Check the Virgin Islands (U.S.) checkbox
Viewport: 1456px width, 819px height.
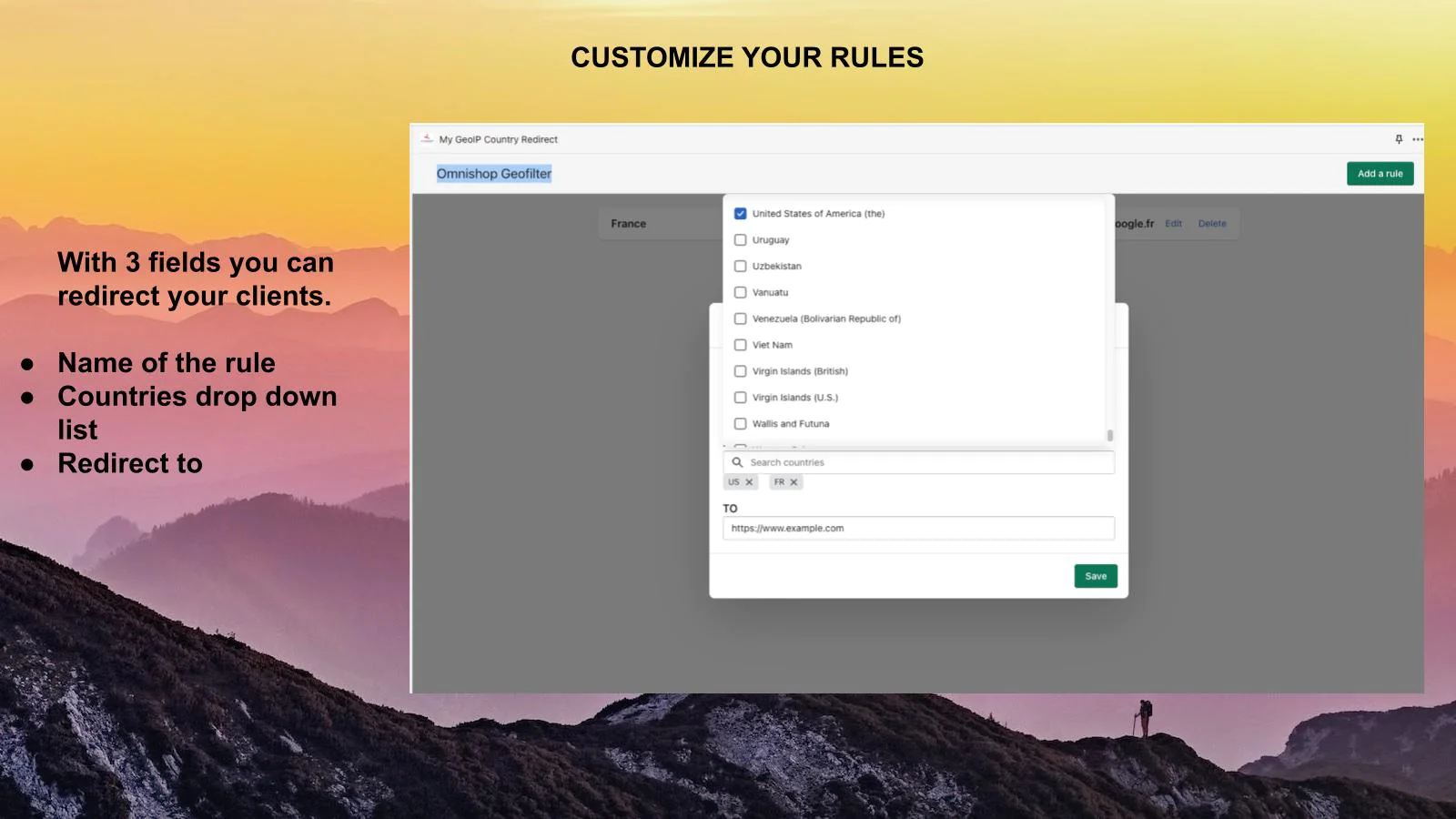pyautogui.click(x=740, y=398)
